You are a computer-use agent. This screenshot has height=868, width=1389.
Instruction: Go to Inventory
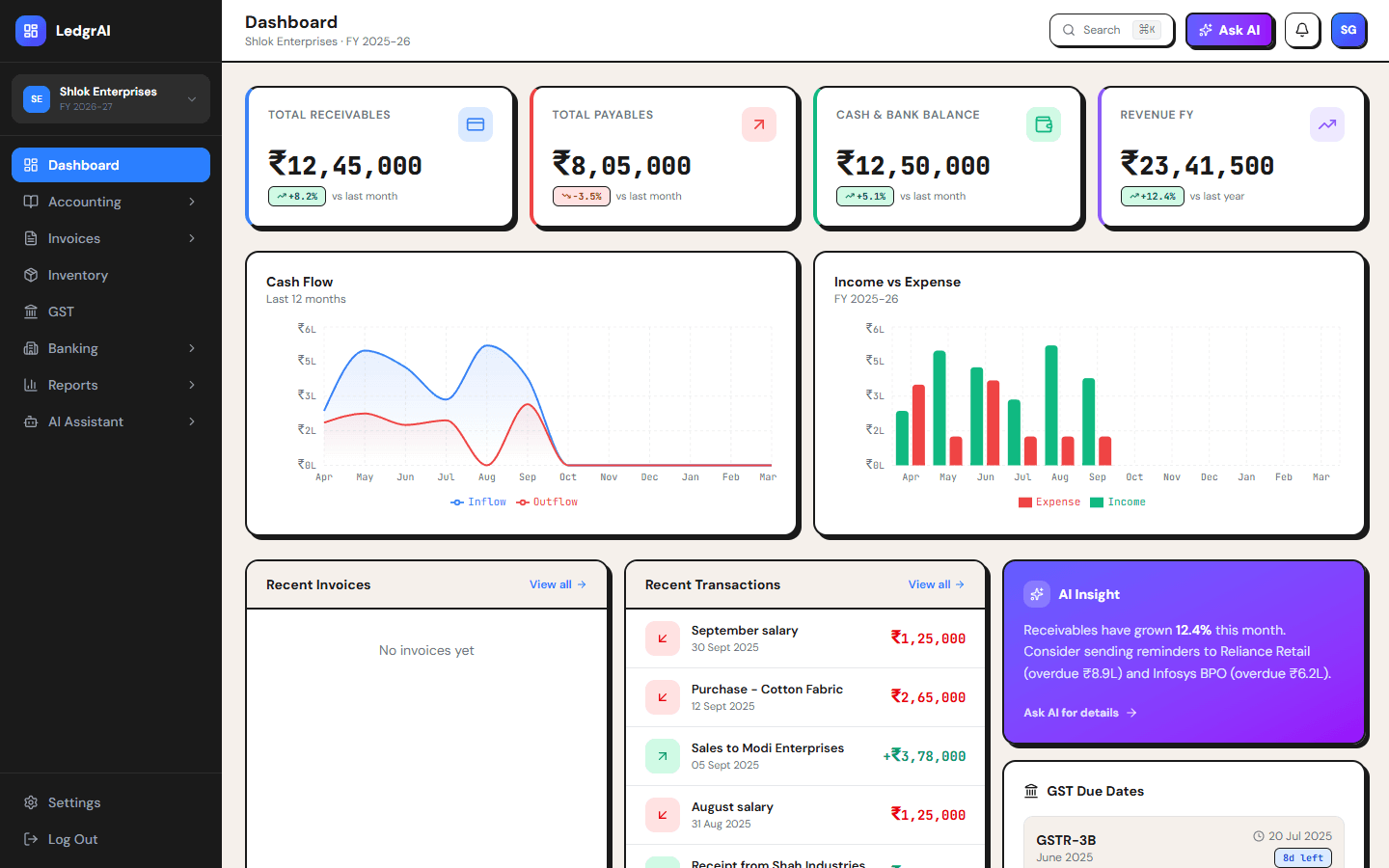tap(111, 275)
